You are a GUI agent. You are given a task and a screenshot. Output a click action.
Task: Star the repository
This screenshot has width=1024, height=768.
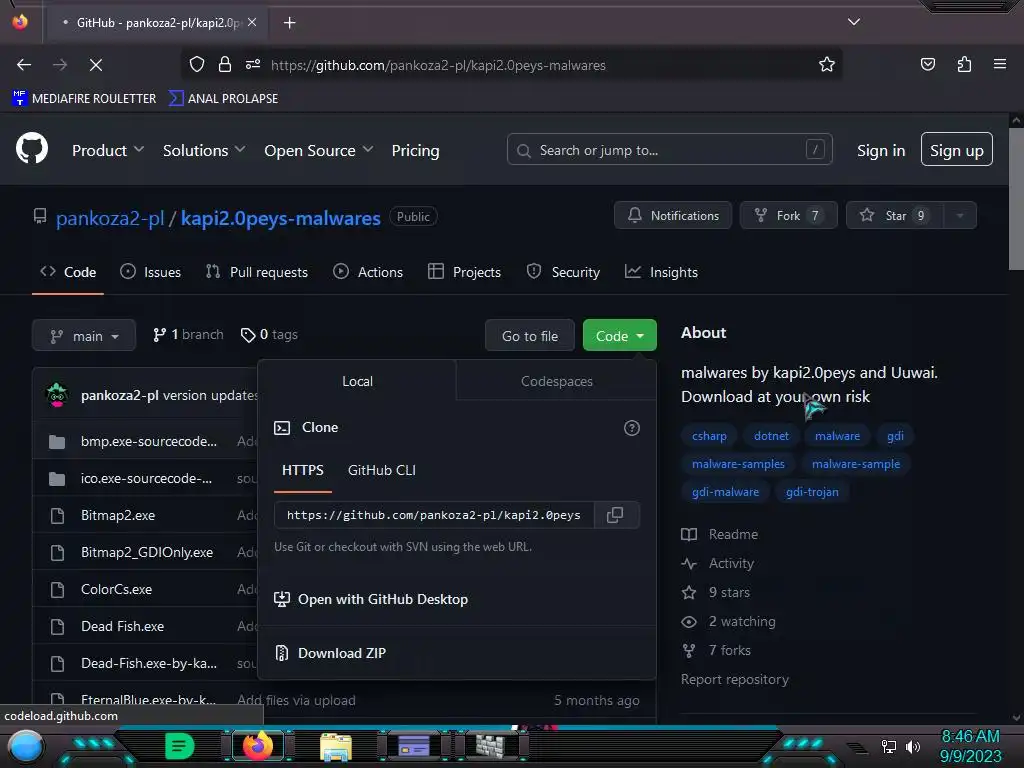pyautogui.click(x=894, y=216)
